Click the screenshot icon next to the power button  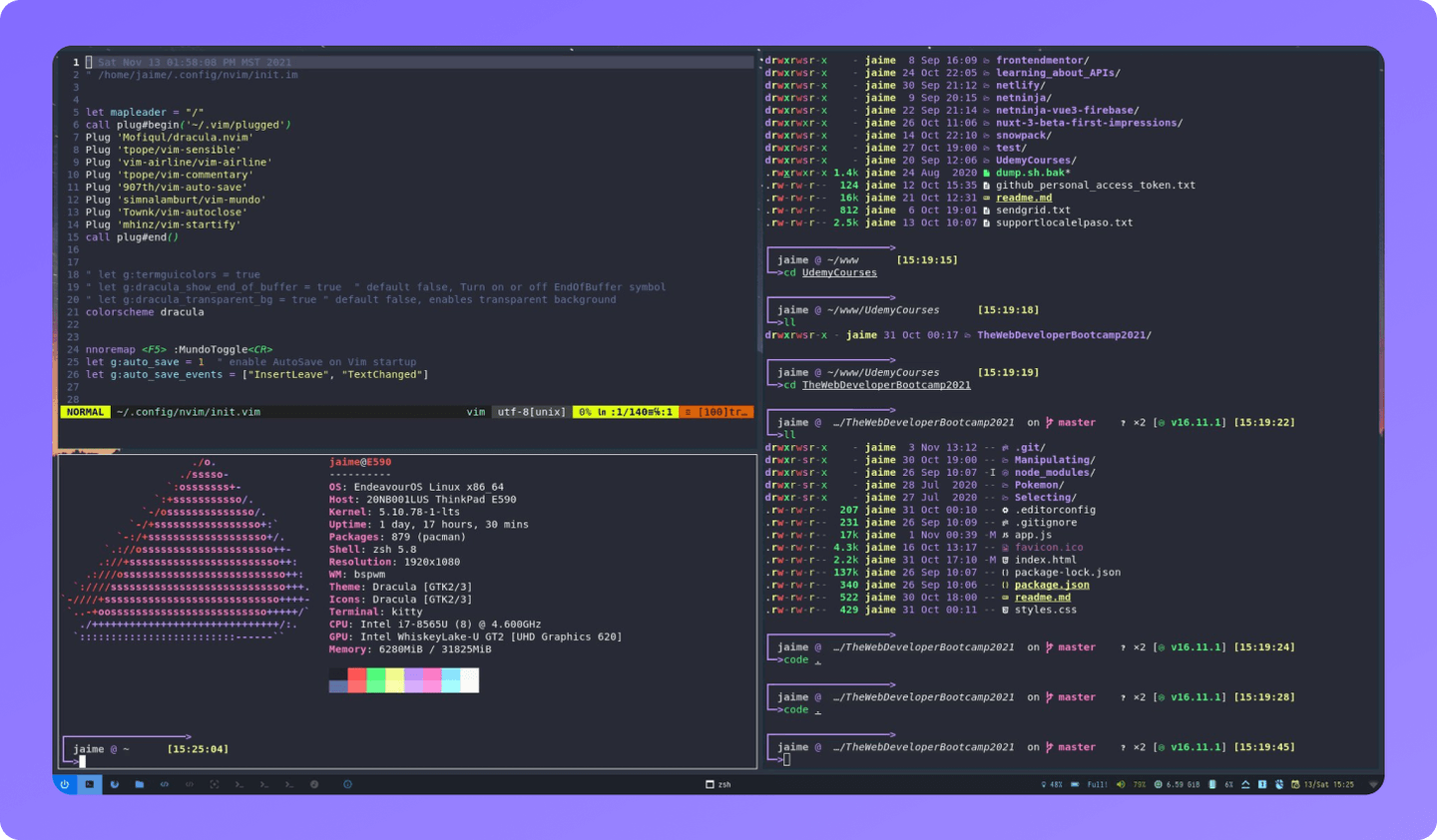coord(214,784)
